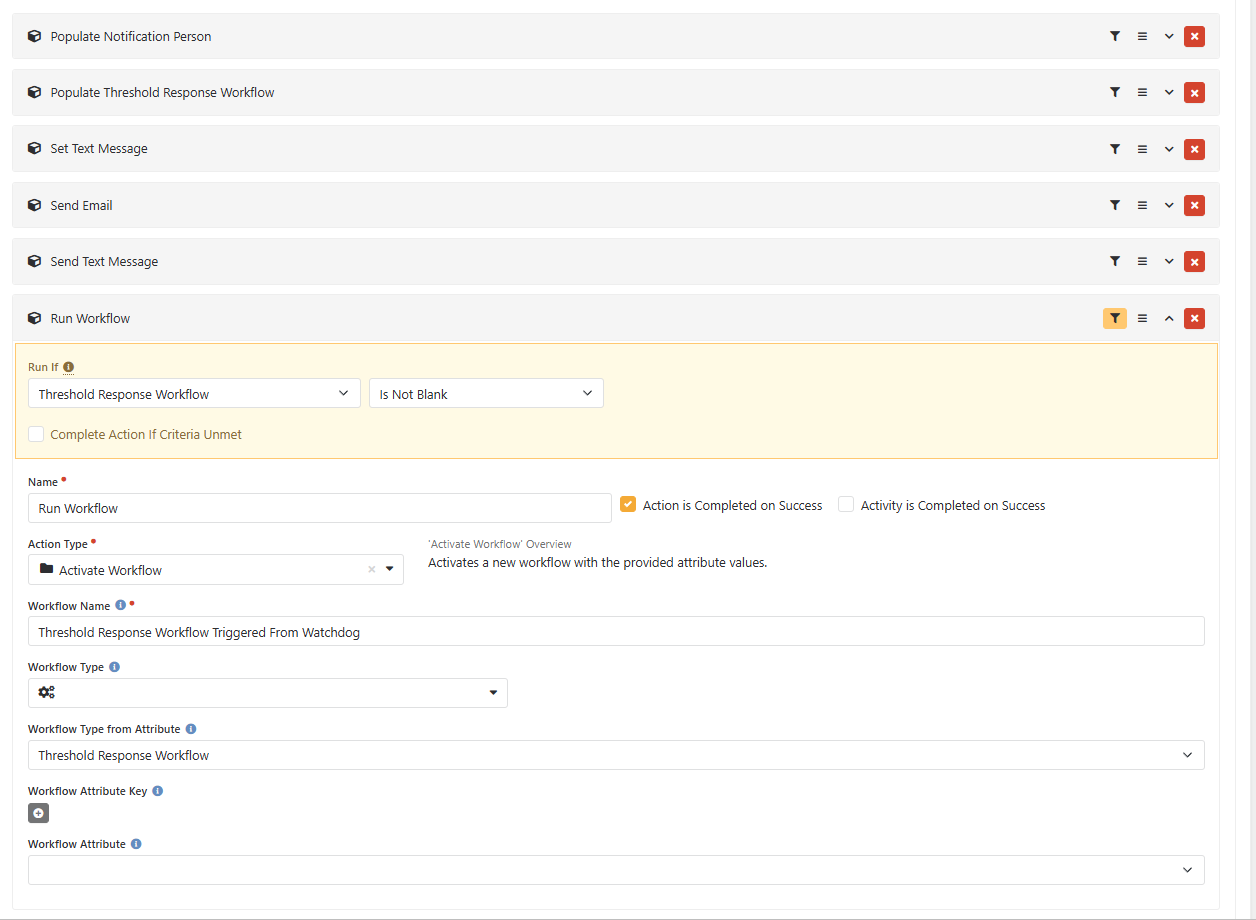This screenshot has width=1256, height=920.
Task: Uncheck Action is Completed on Success
Action: click(x=628, y=505)
